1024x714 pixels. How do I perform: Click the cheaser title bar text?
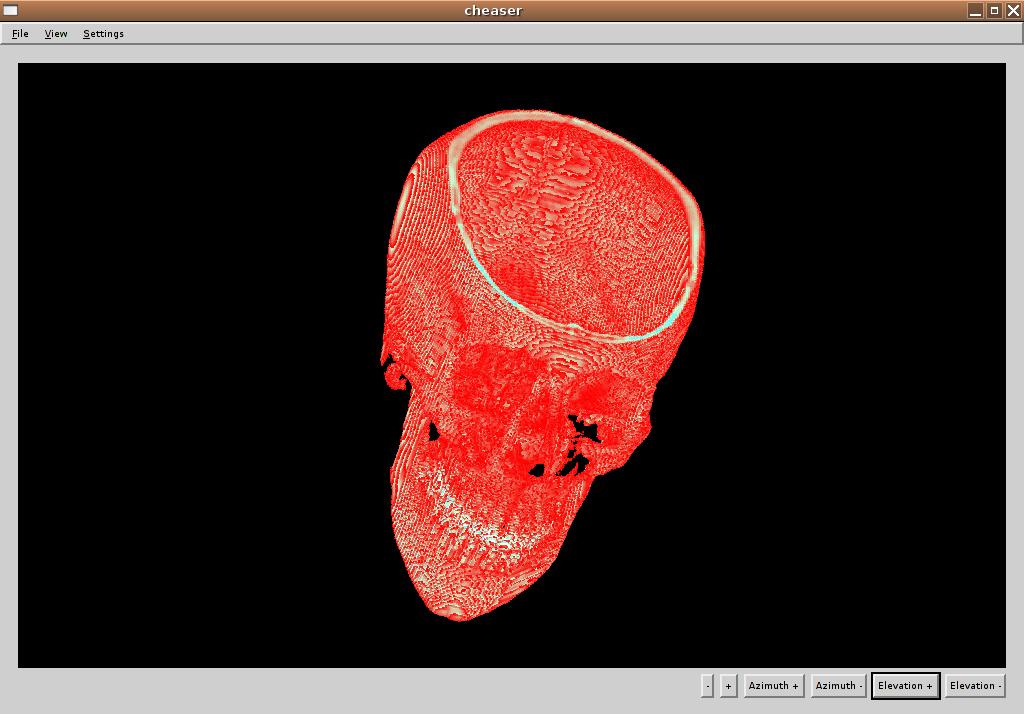pyautogui.click(x=493, y=11)
